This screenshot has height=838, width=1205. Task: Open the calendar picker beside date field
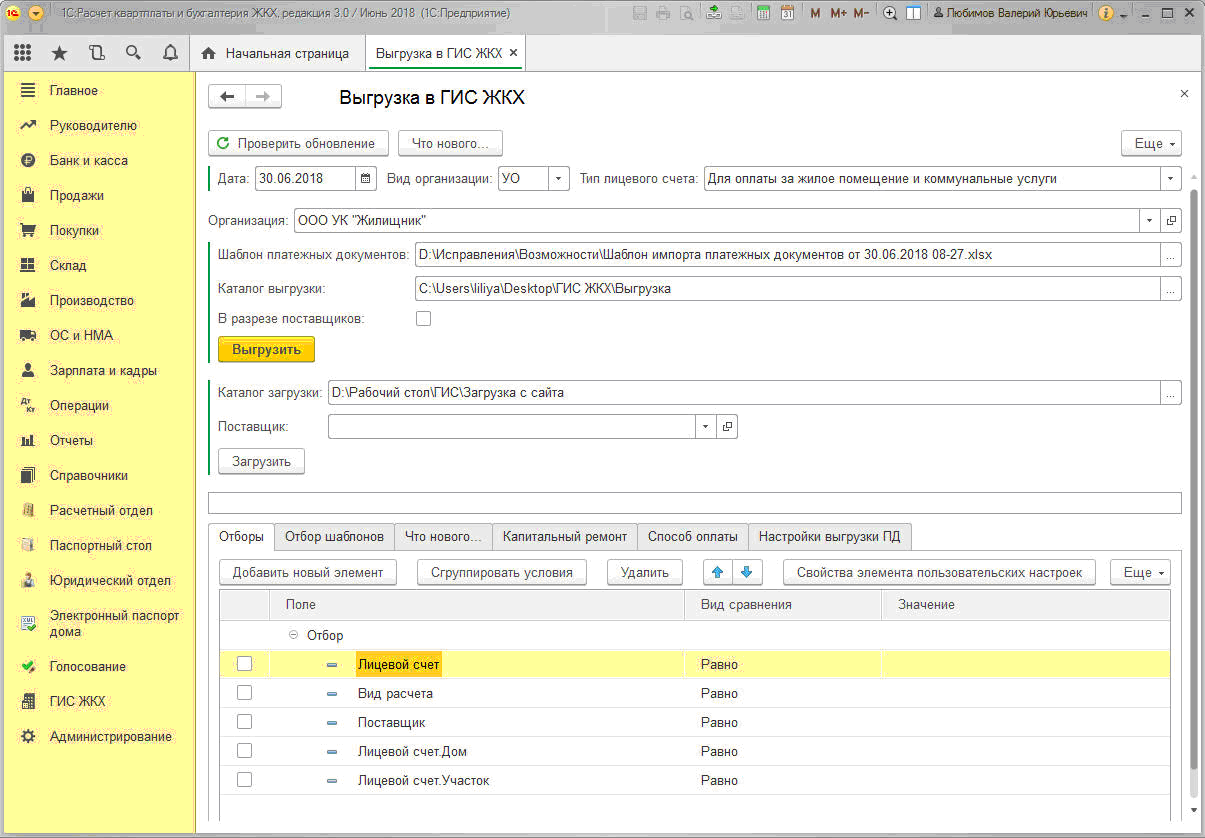[366, 179]
